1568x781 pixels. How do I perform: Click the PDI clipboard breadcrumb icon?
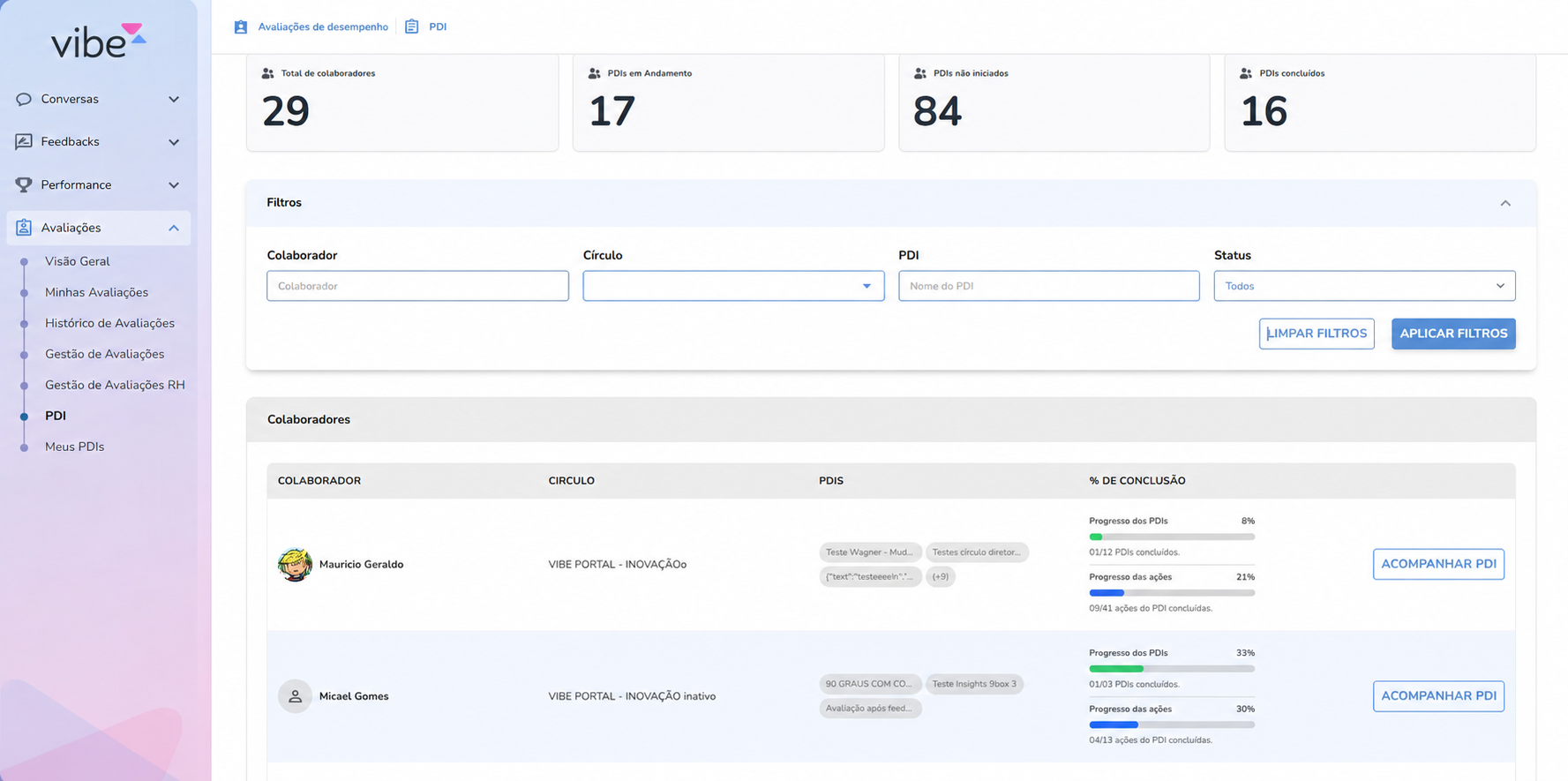412,26
